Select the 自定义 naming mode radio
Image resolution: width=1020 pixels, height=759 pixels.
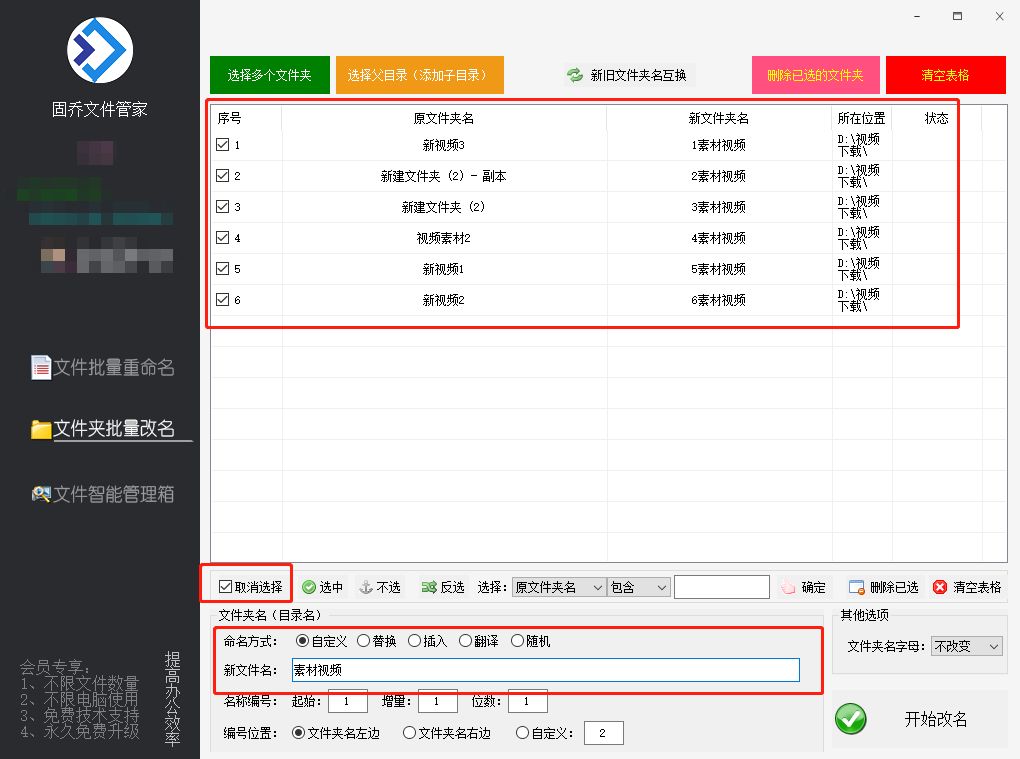pyautogui.click(x=302, y=641)
